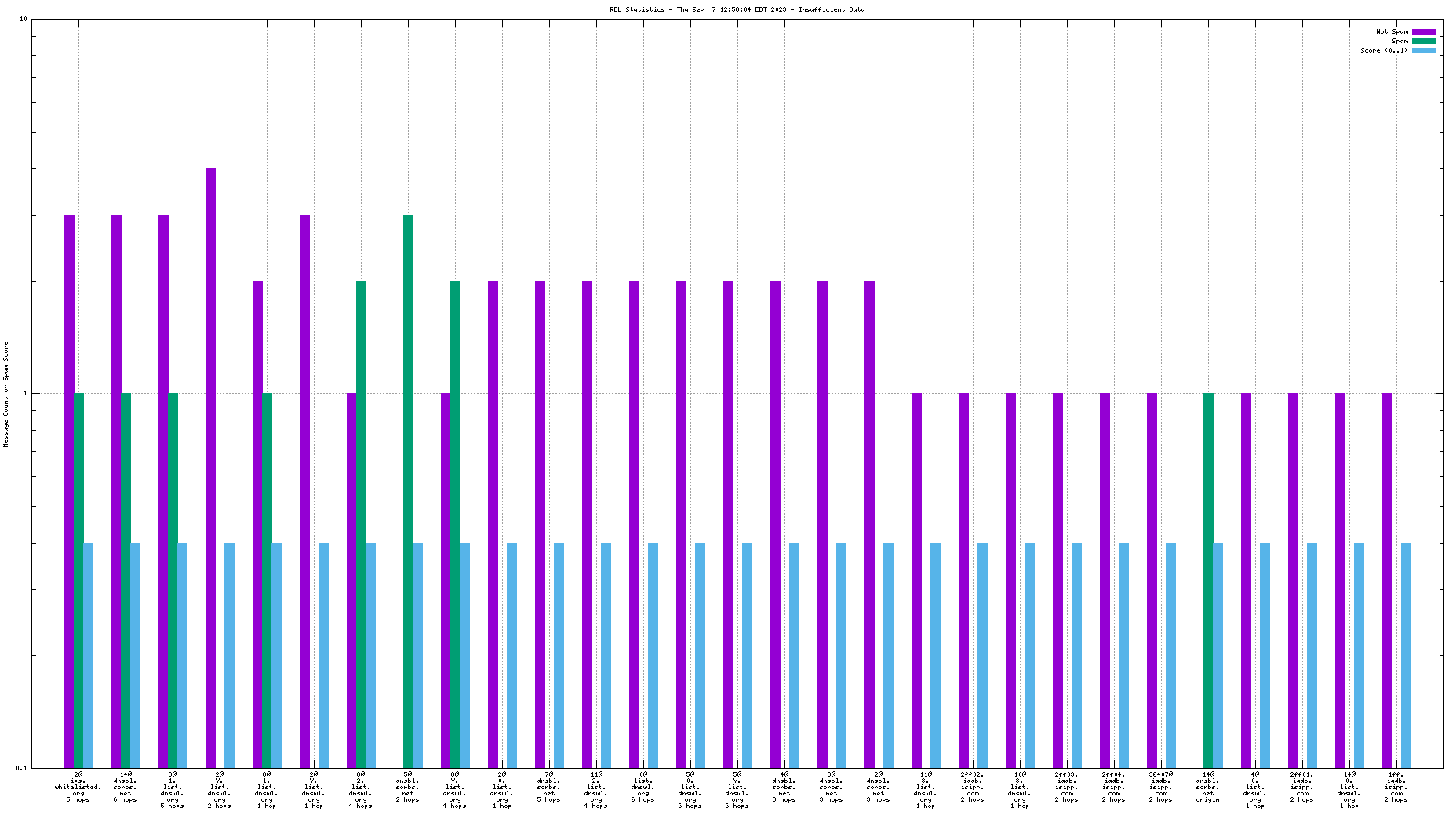
Task: Click the x-axis label "14@ dnsbl.sorbs.net origin"
Action: click(x=1208, y=787)
